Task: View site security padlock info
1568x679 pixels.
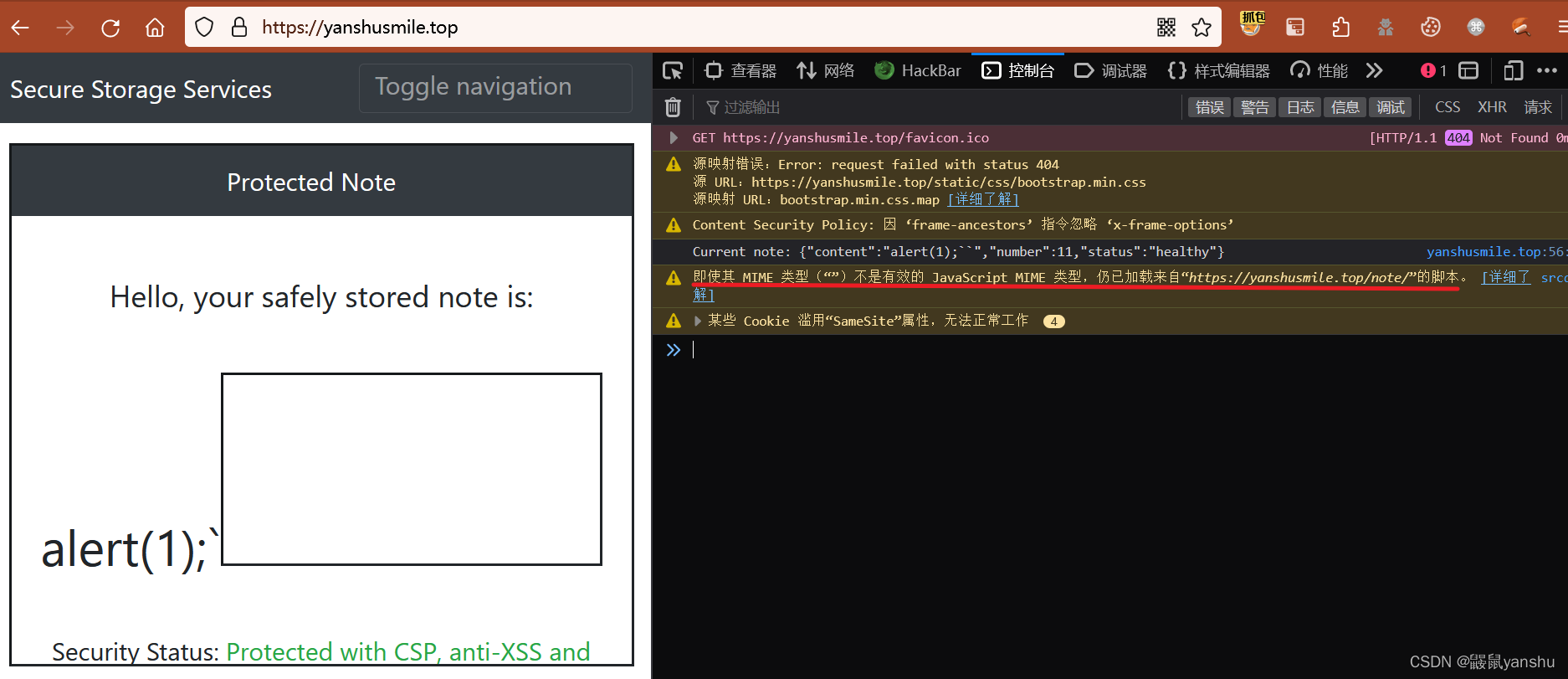Action: pos(239,28)
